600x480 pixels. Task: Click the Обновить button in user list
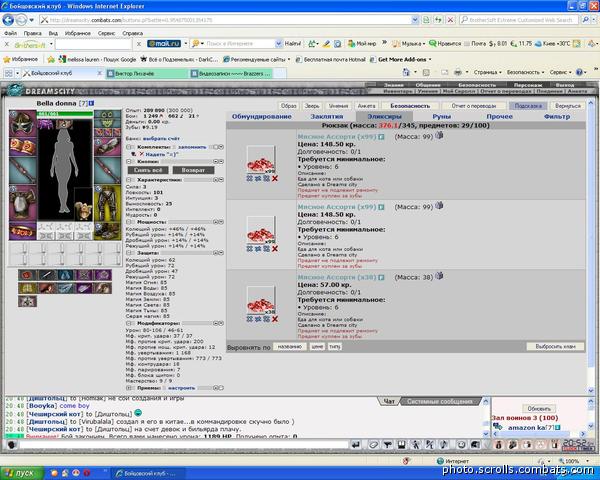539,409
